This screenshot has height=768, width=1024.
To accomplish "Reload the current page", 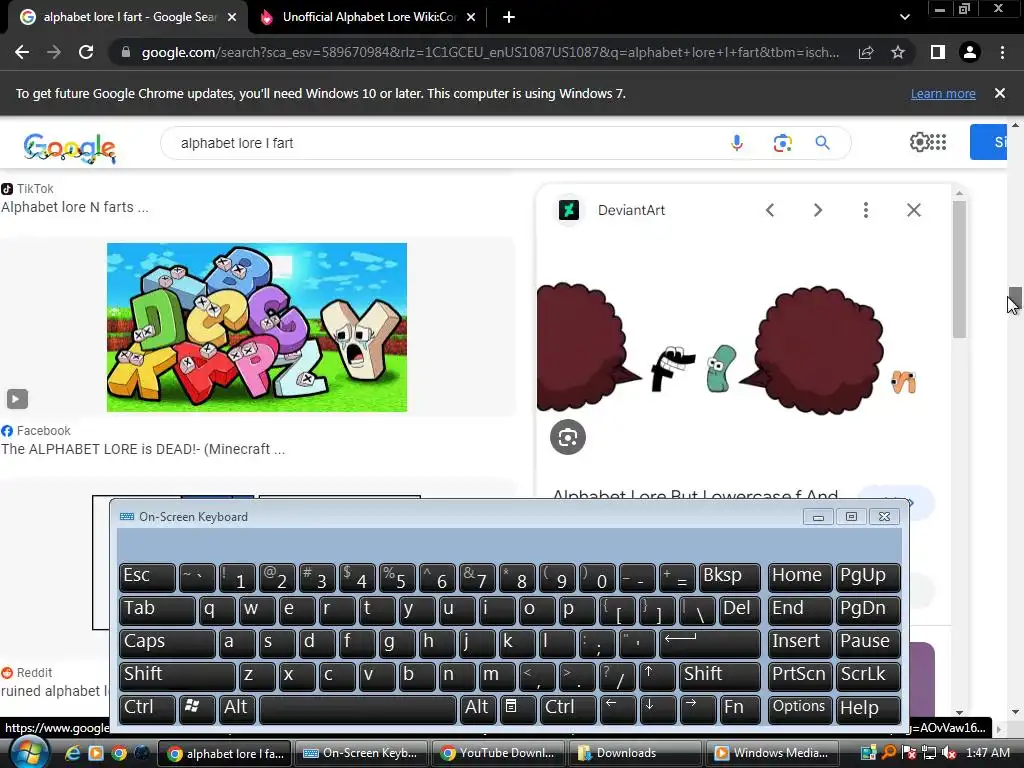I will click(x=86, y=52).
